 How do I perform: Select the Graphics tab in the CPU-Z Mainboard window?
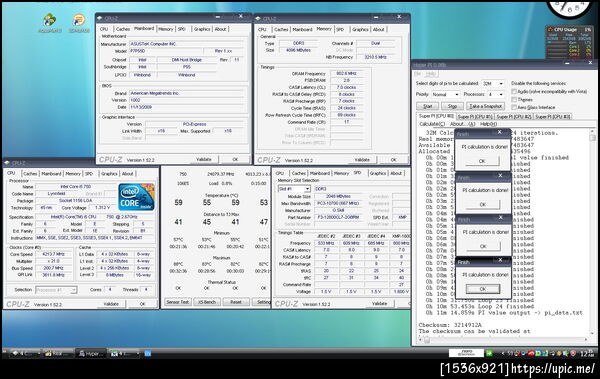click(x=202, y=29)
